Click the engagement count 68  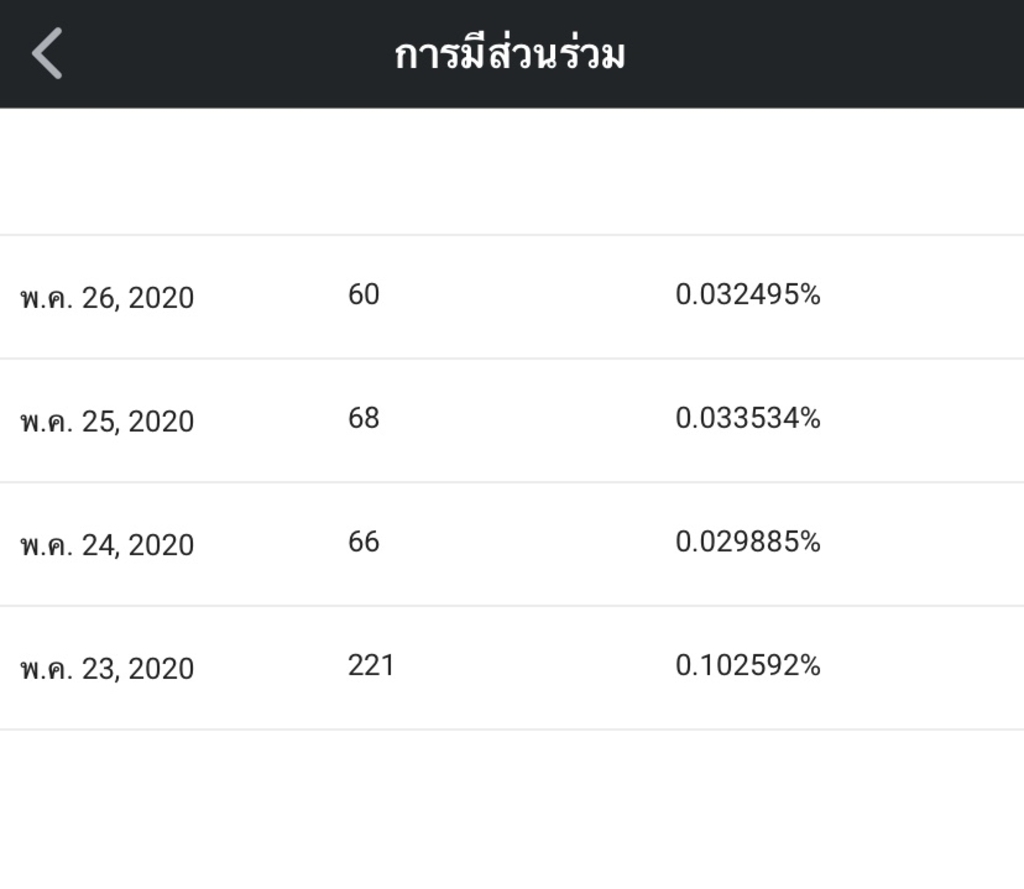tap(364, 418)
